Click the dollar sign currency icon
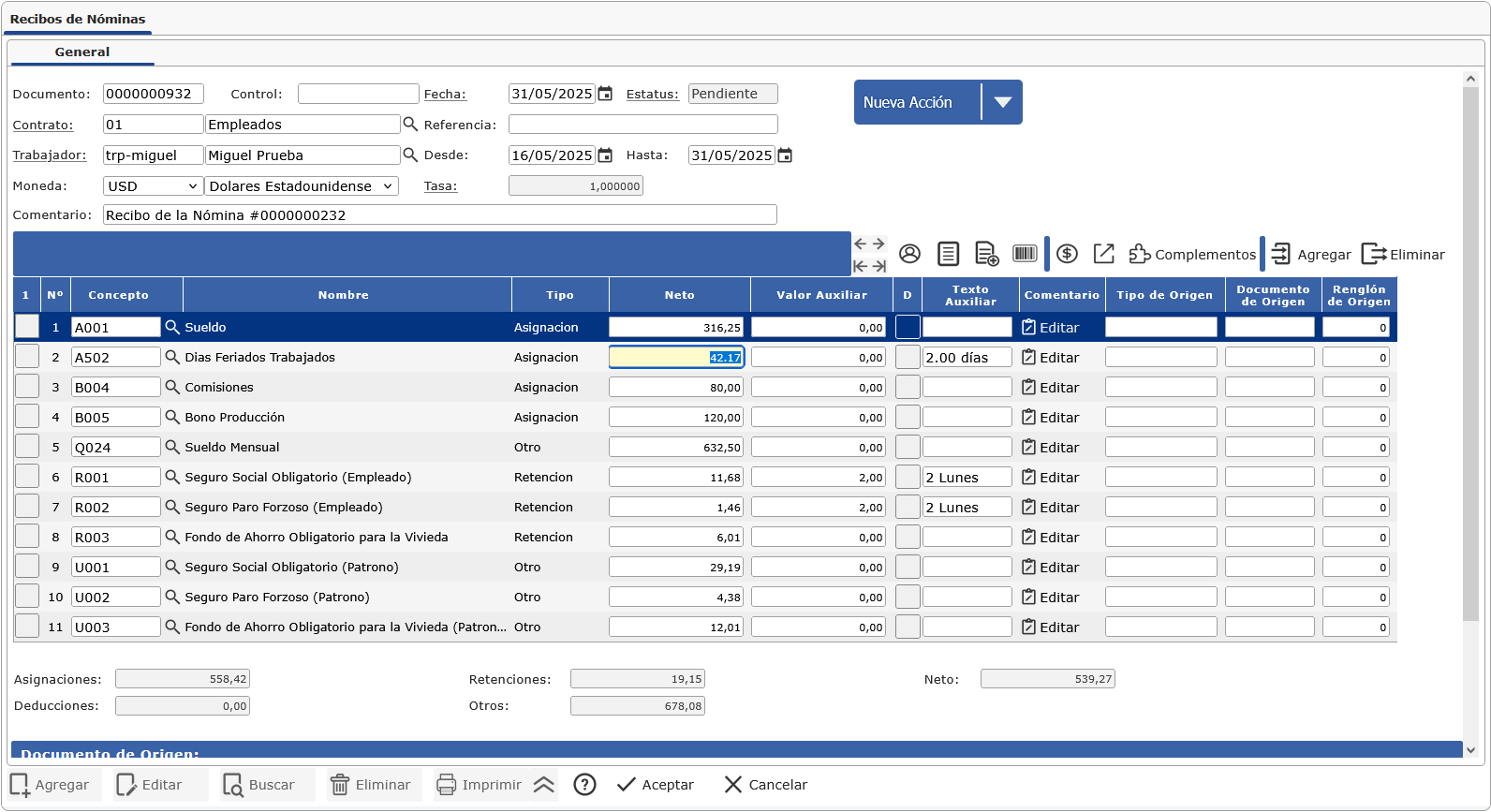 click(x=1067, y=254)
